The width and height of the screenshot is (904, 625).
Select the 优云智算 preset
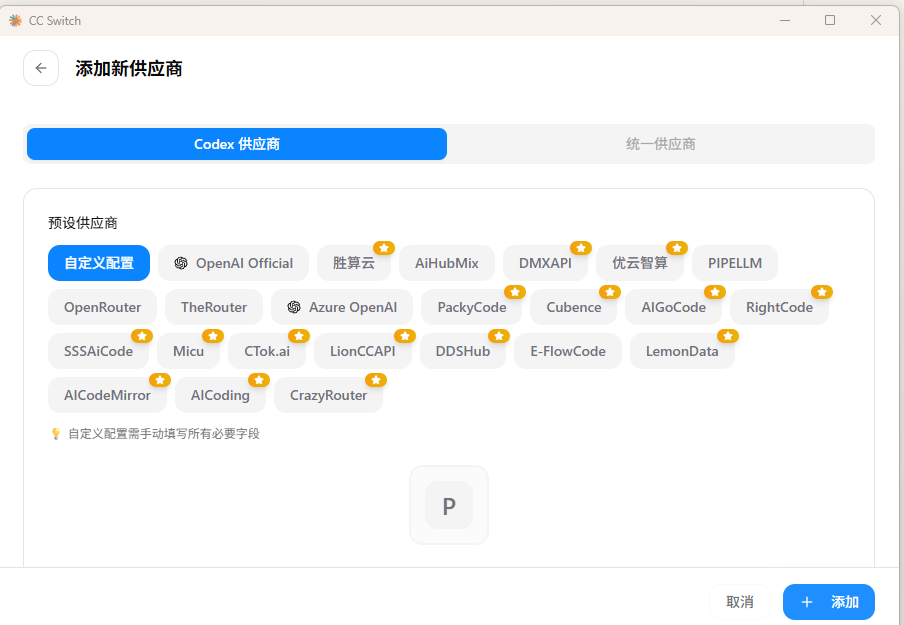coord(640,263)
